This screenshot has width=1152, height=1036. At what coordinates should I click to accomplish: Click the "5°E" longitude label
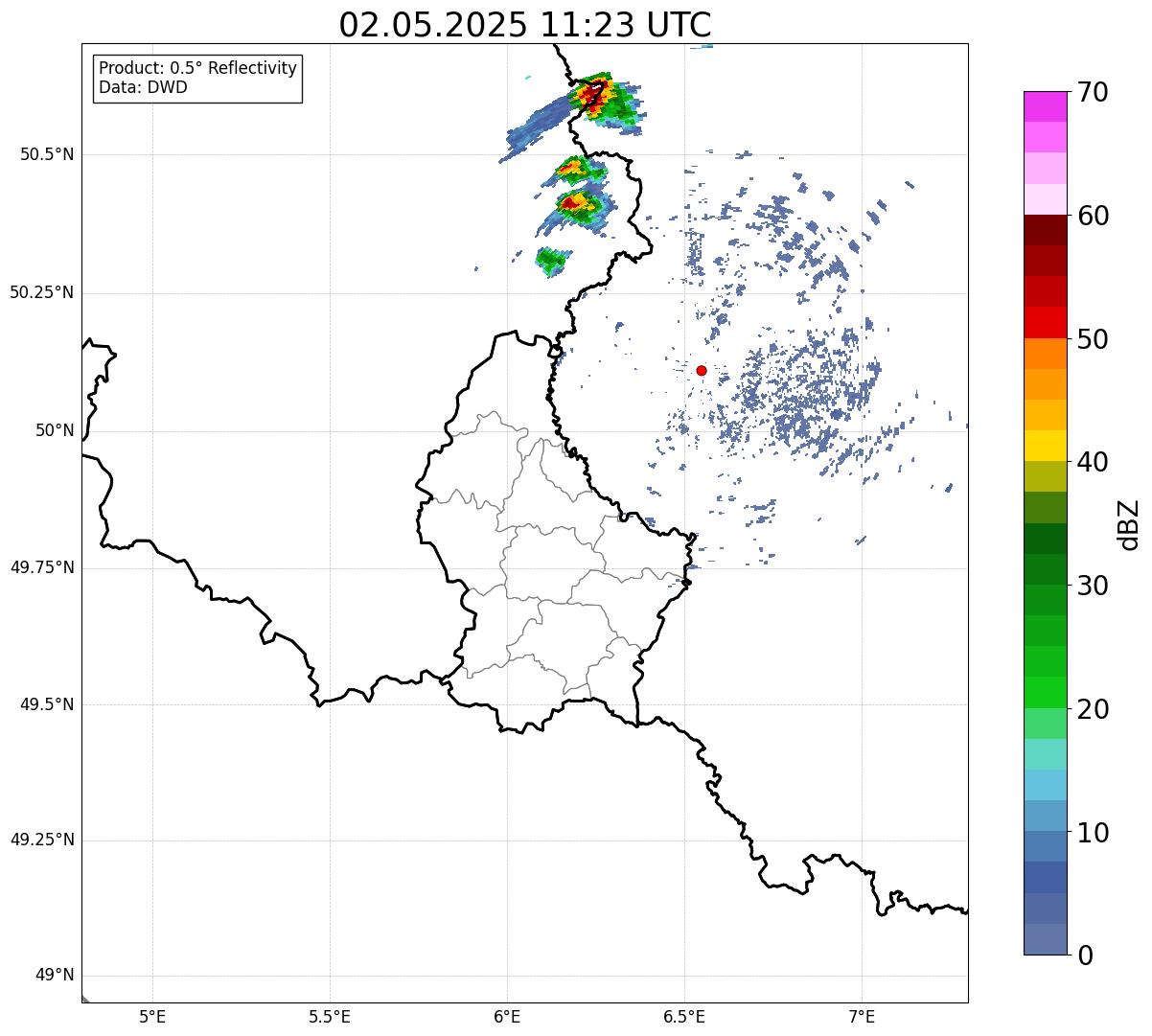(152, 1016)
